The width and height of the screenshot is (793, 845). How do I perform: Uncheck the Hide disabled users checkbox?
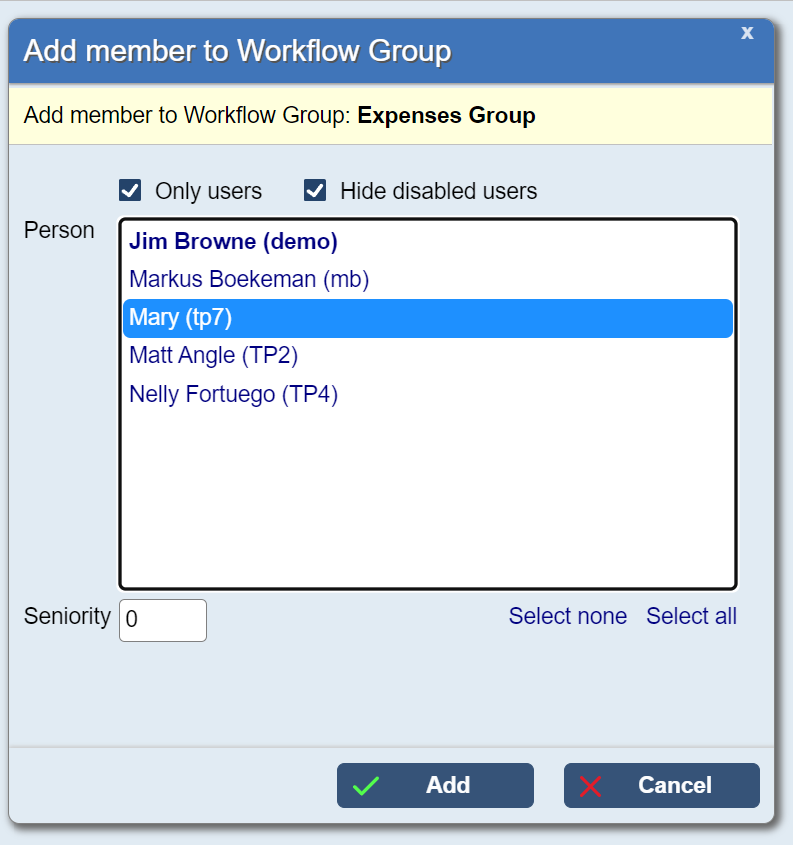(315, 191)
